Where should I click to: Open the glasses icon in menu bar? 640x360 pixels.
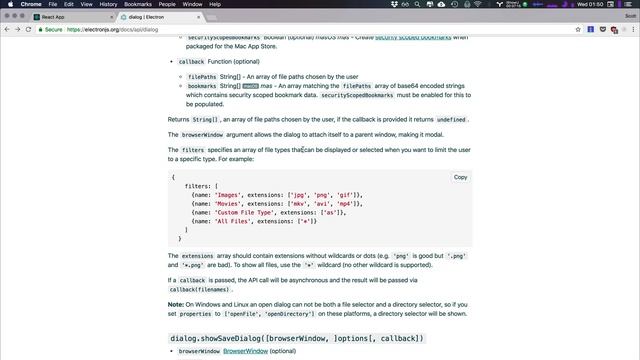(x=405, y=4)
